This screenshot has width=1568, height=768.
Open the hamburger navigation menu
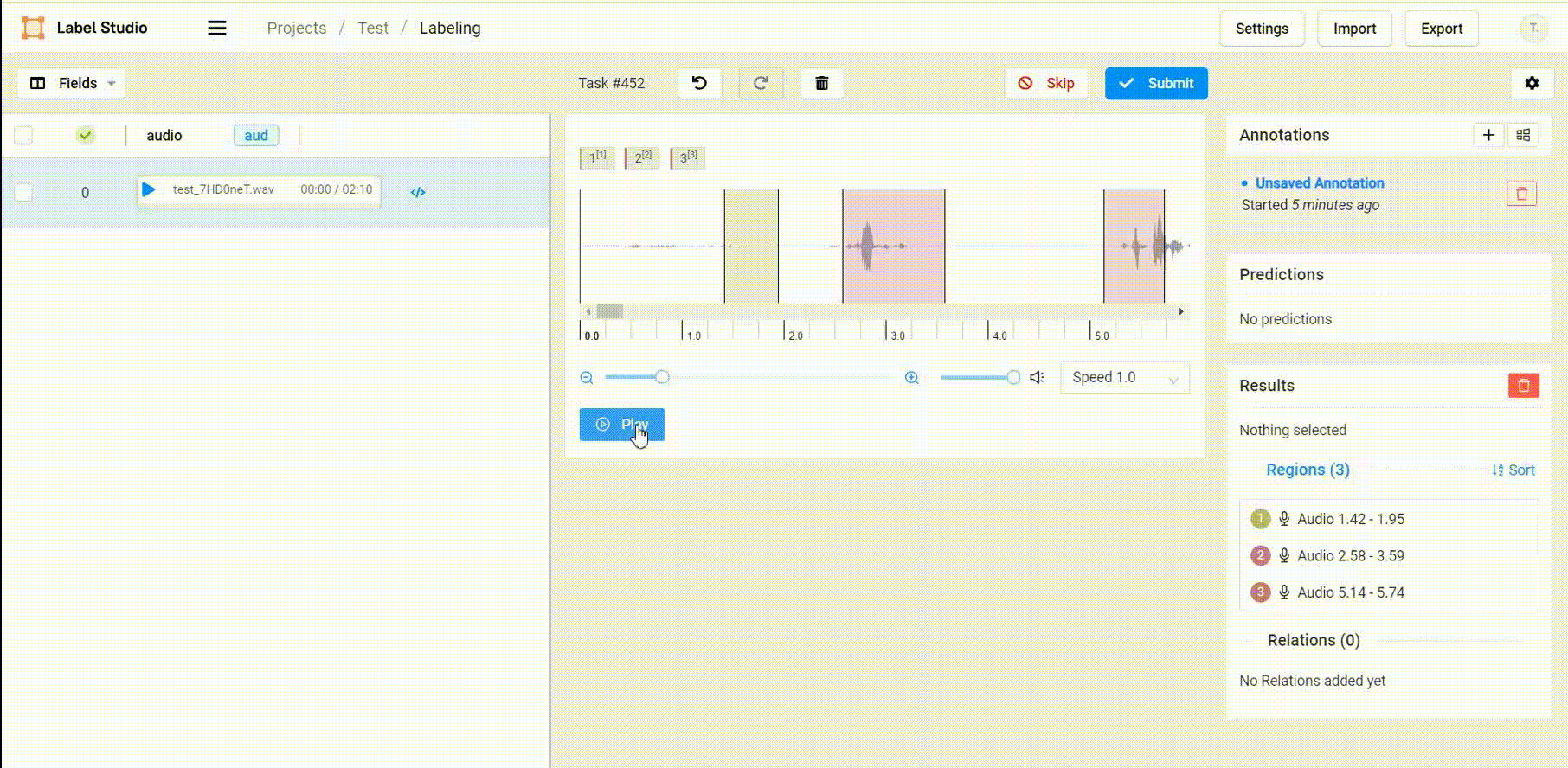[x=217, y=29]
